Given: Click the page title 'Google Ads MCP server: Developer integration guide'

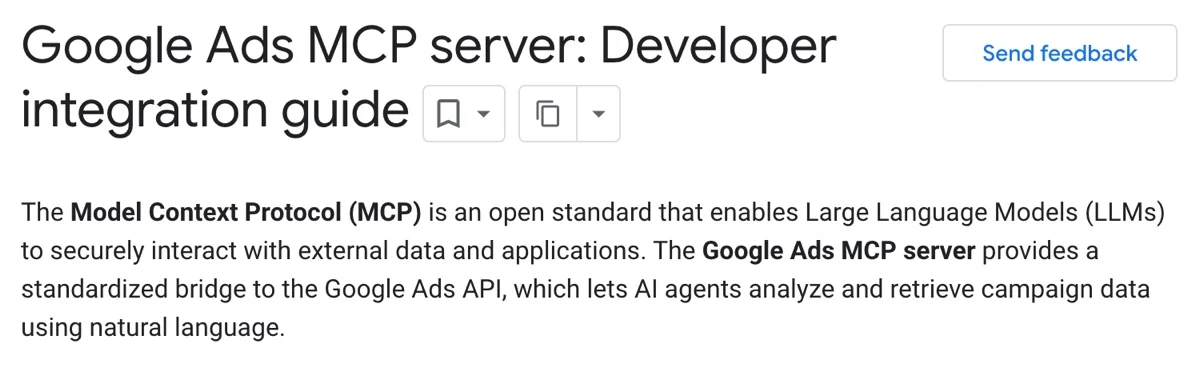Looking at the screenshot, I should click(428, 78).
